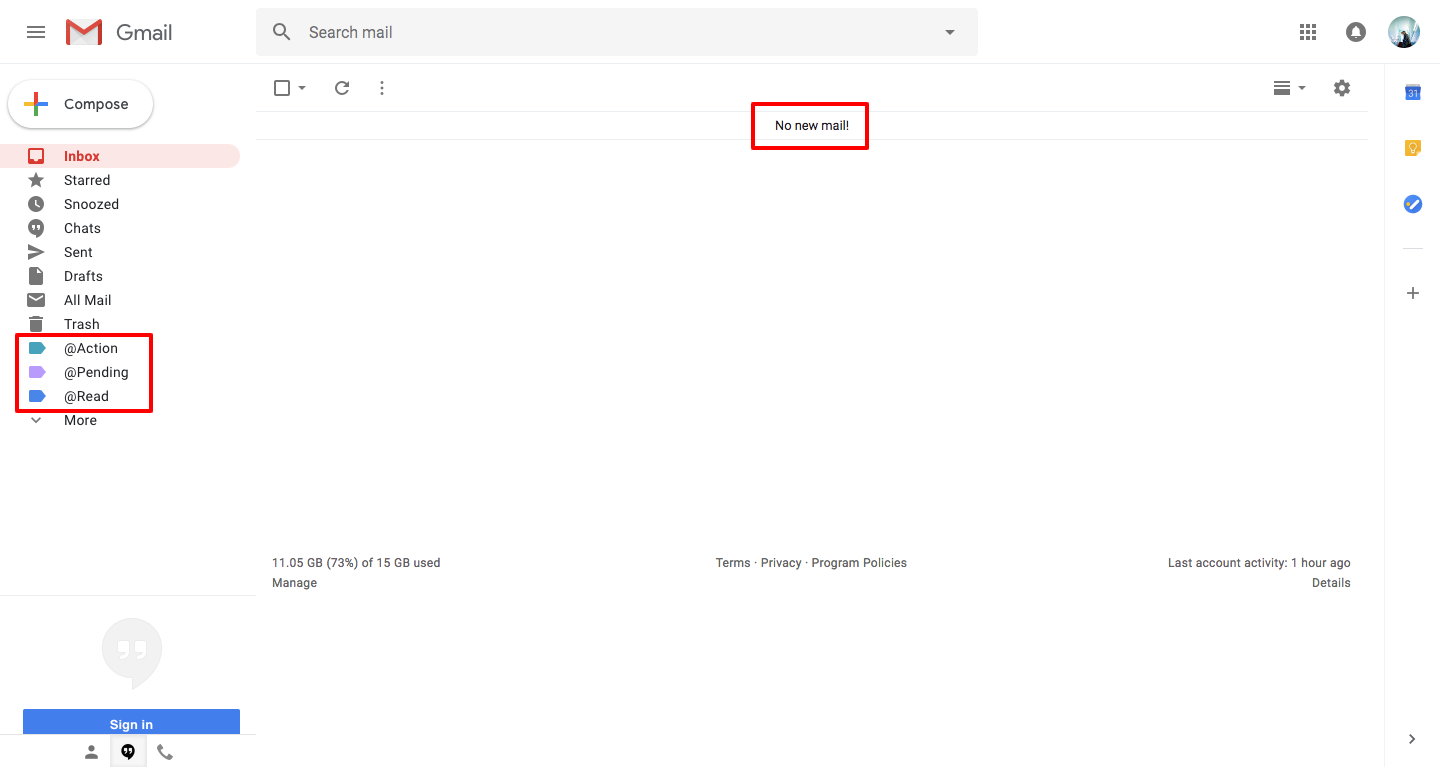Open Google Calendar in the side panel

point(1412,91)
